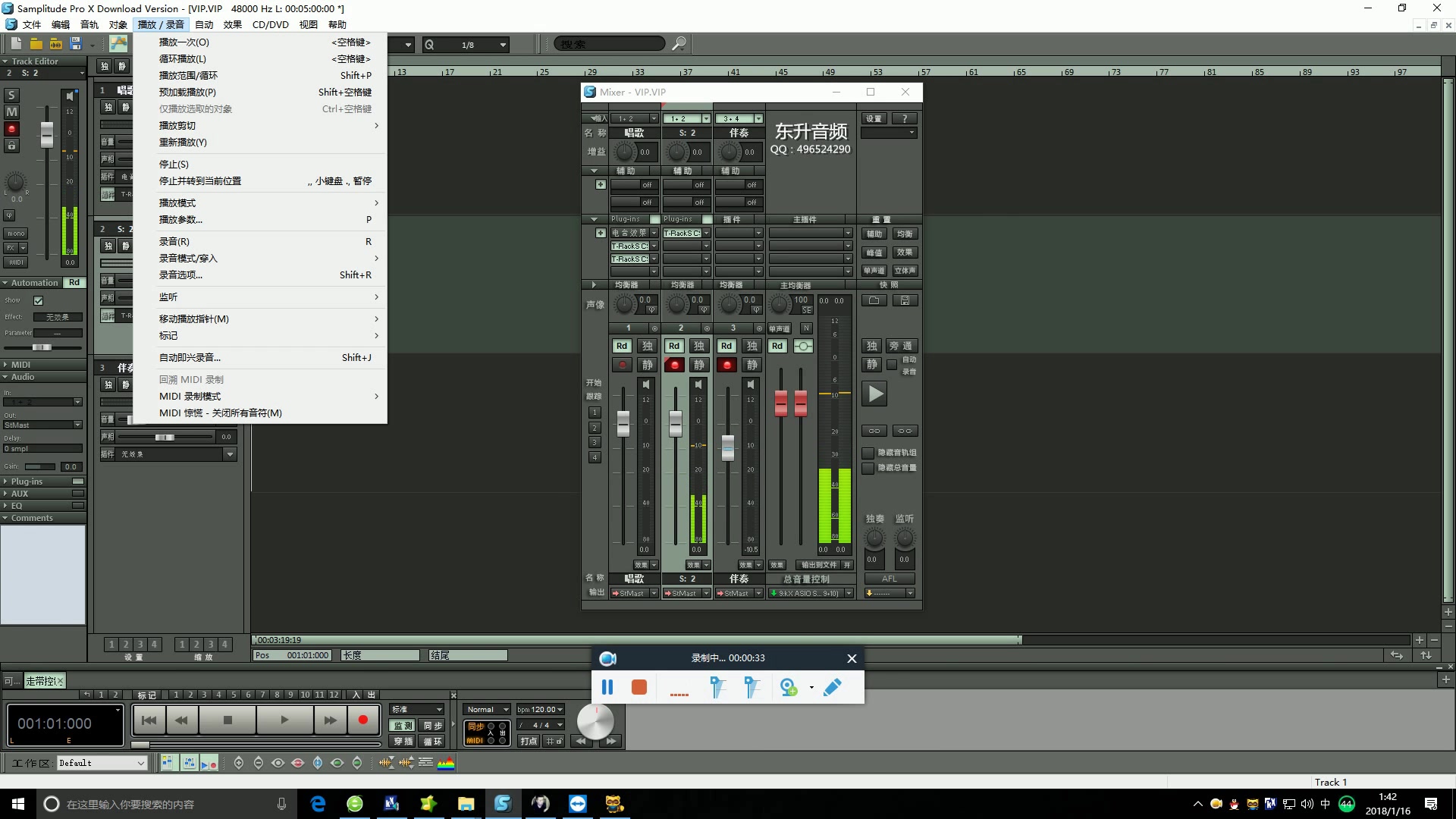Click the search magnifier icon in toolbar
Image resolution: width=1456 pixels, height=819 pixels.
tap(679, 44)
